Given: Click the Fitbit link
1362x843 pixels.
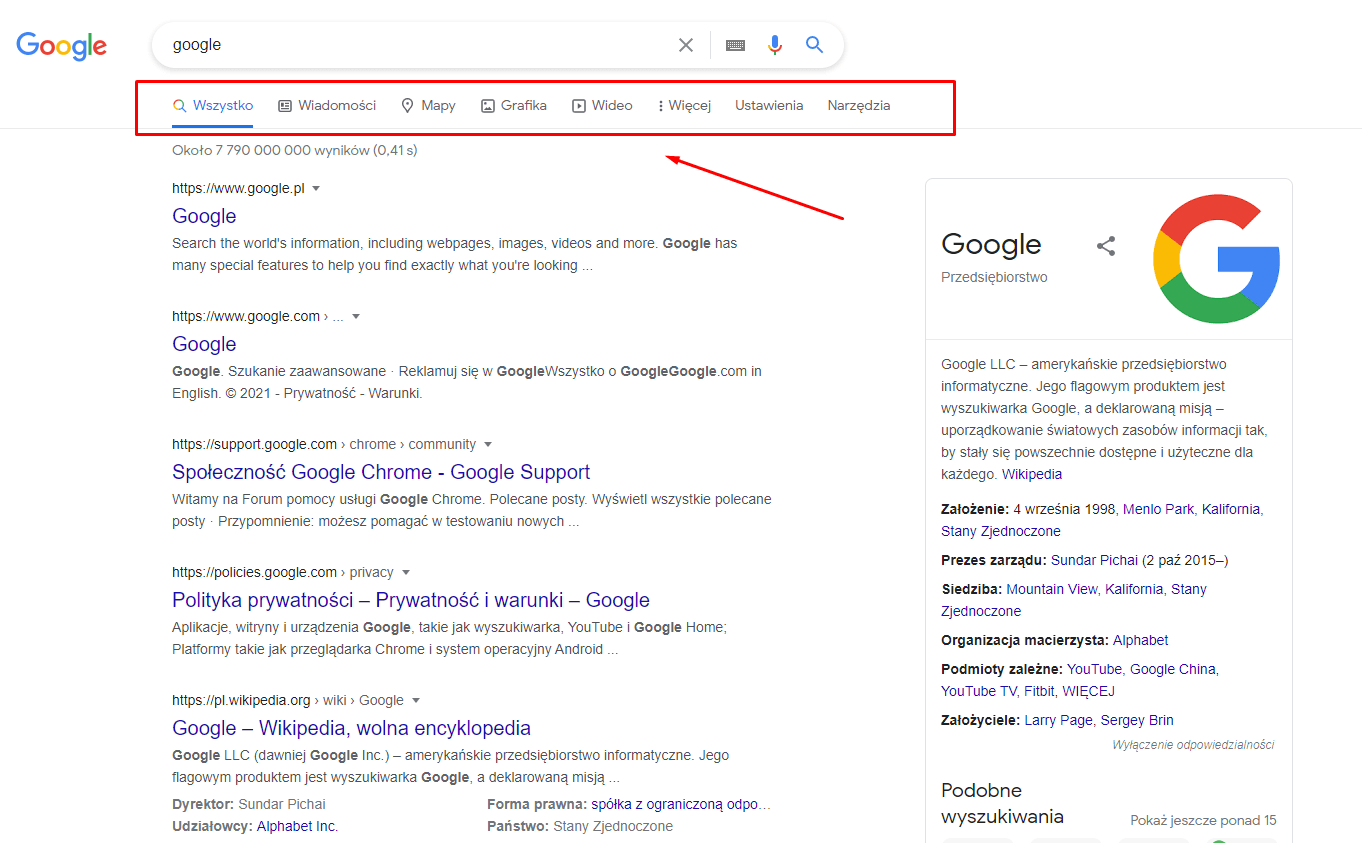Looking at the screenshot, I should (x=1039, y=691).
